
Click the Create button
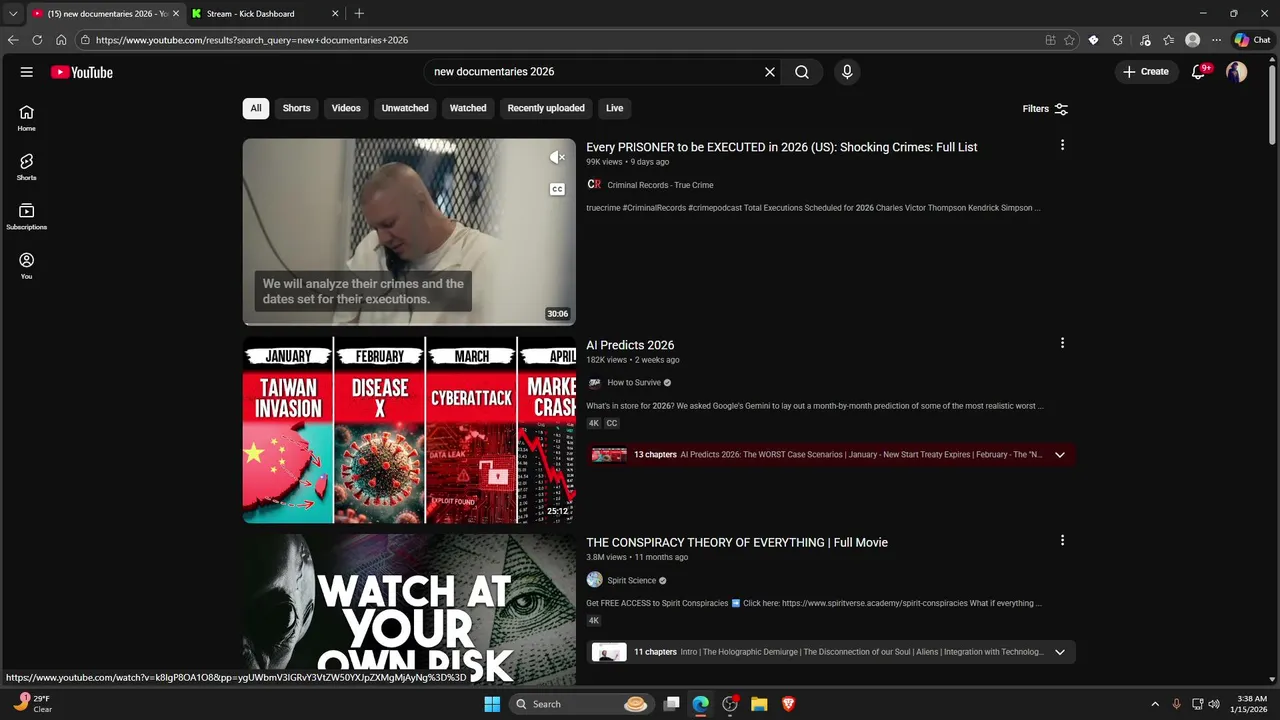tap(1146, 72)
